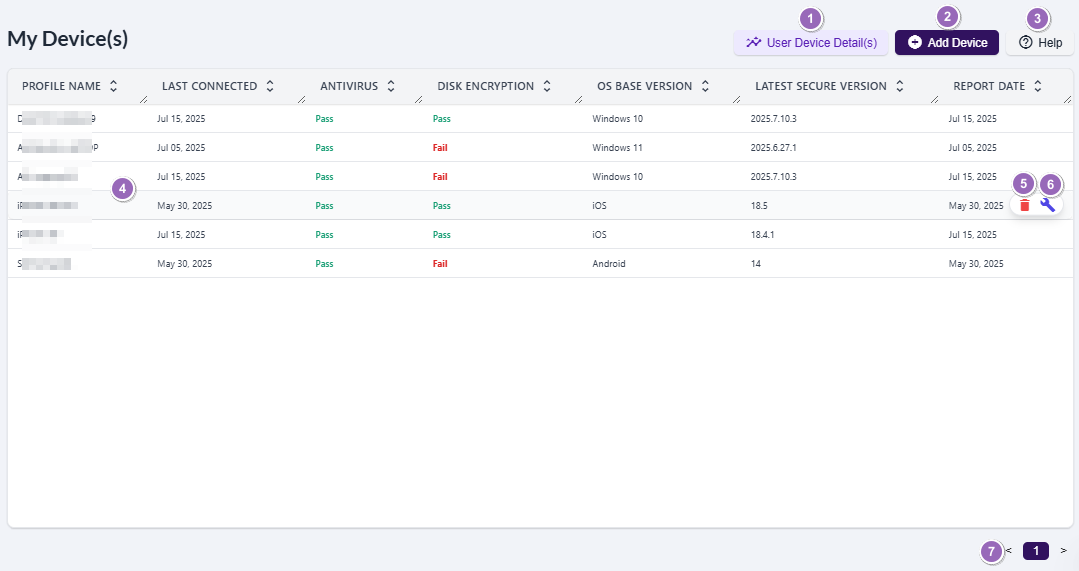The width and height of the screenshot is (1079, 571).
Task: Click the Antivirus column header
Action: (x=349, y=86)
